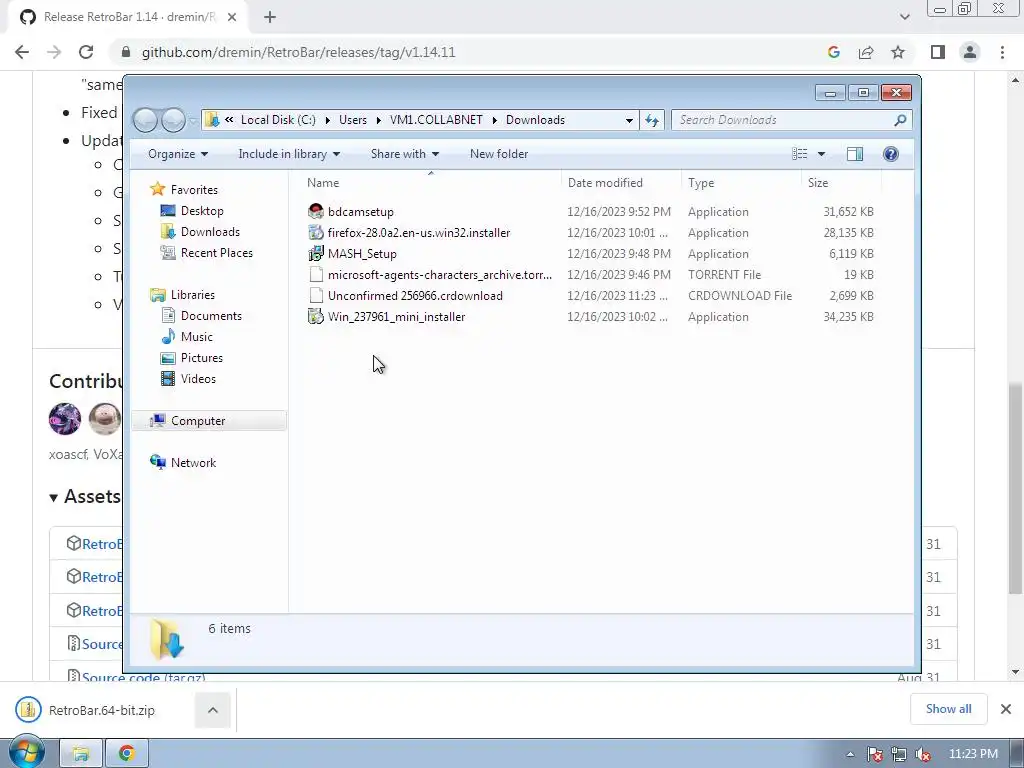Toggle Chrome side panel button
Screen dimensions: 1024x768
point(938,52)
